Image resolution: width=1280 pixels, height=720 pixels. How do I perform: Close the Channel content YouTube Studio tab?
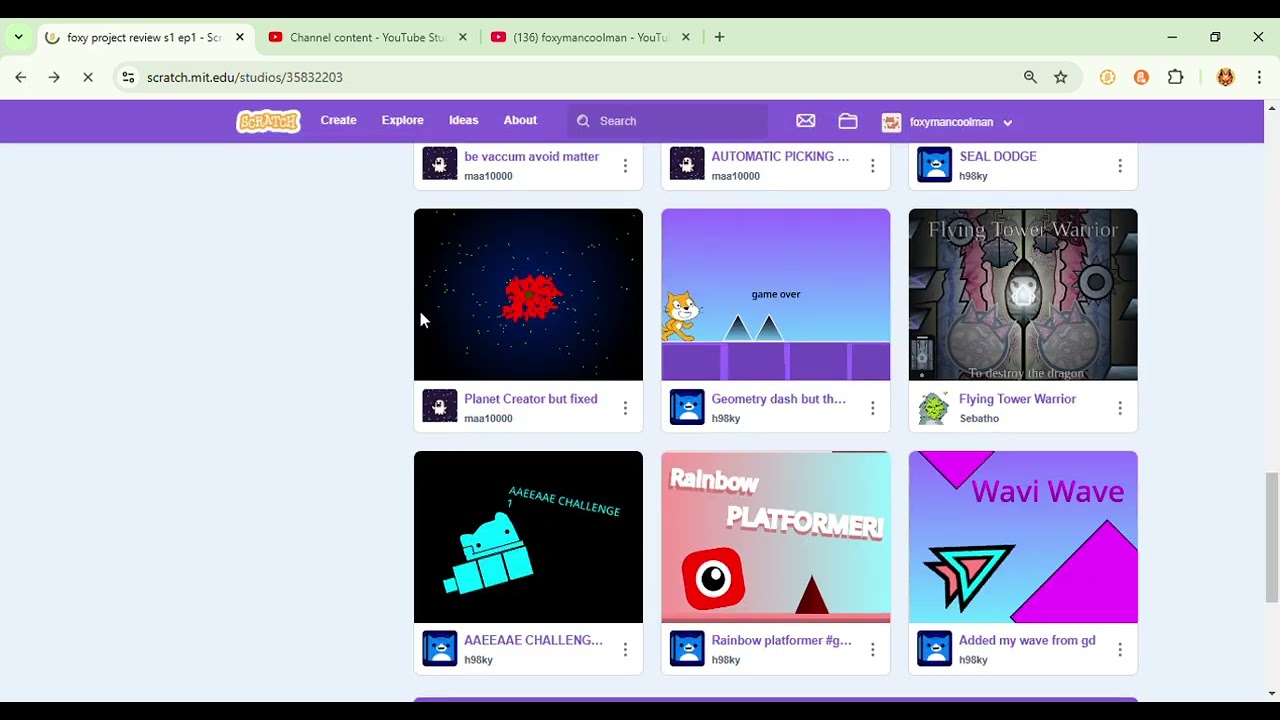pyautogui.click(x=462, y=37)
